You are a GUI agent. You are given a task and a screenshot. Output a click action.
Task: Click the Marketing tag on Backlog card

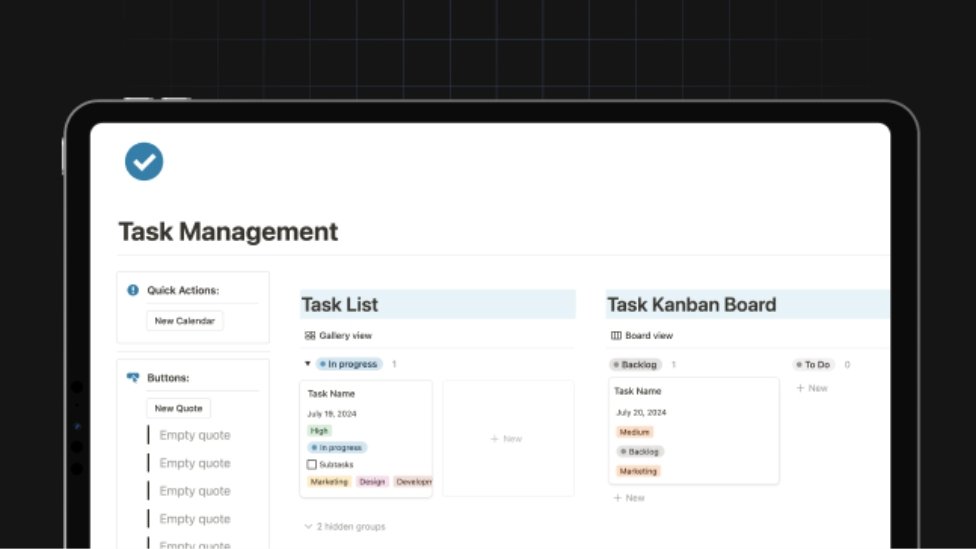tap(638, 471)
